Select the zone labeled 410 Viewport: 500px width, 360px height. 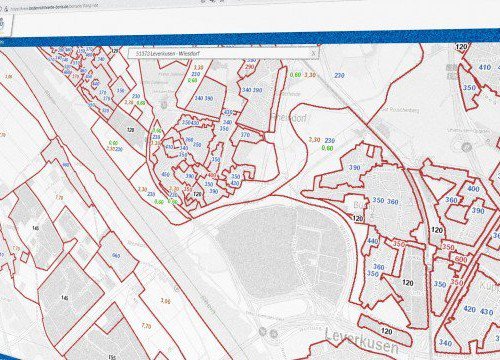click(484, 67)
